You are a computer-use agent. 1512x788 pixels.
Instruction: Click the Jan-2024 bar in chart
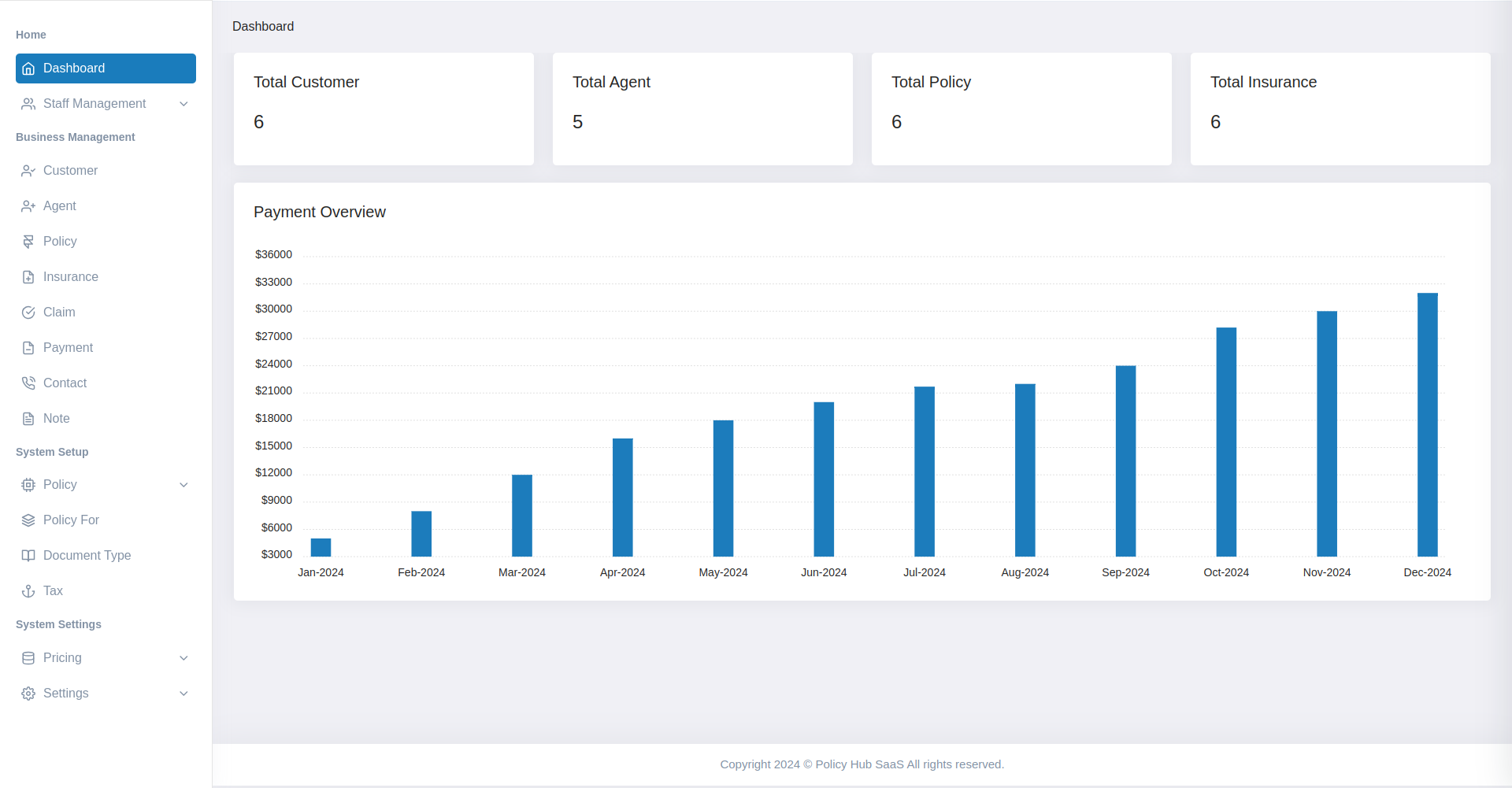point(321,547)
